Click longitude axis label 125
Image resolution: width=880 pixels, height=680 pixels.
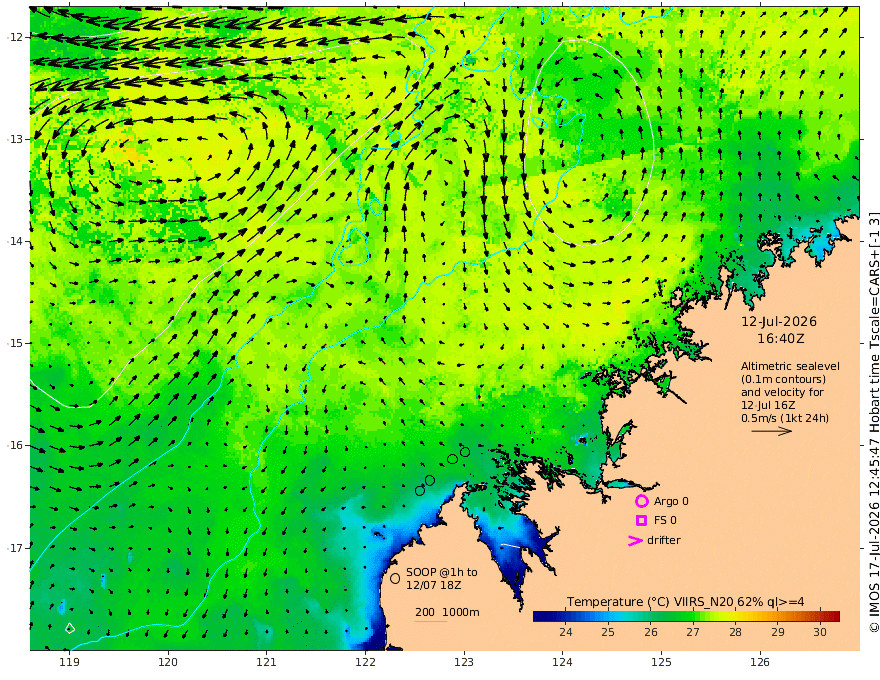[662, 662]
